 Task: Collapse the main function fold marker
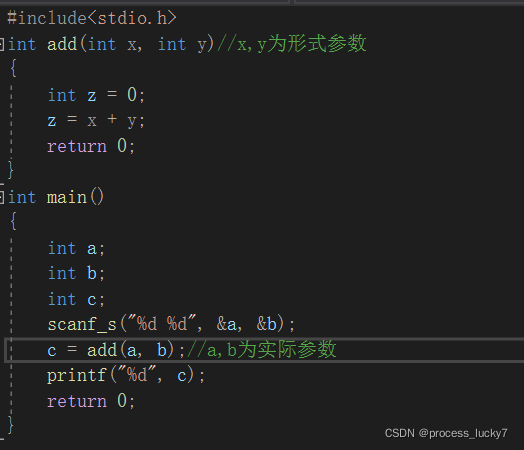pos(2,197)
